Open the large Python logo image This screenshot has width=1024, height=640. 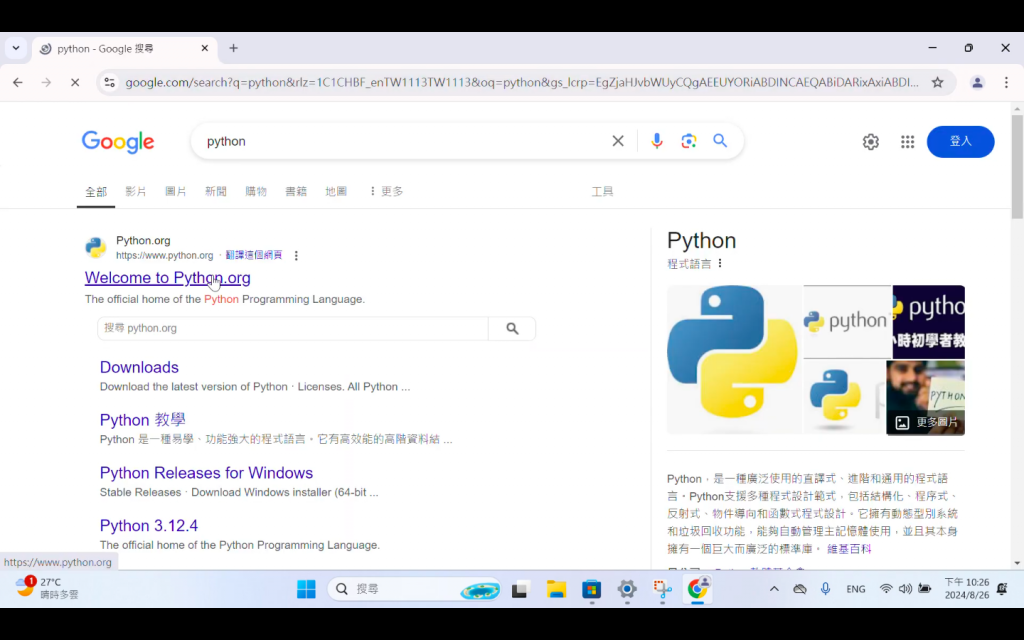733,360
